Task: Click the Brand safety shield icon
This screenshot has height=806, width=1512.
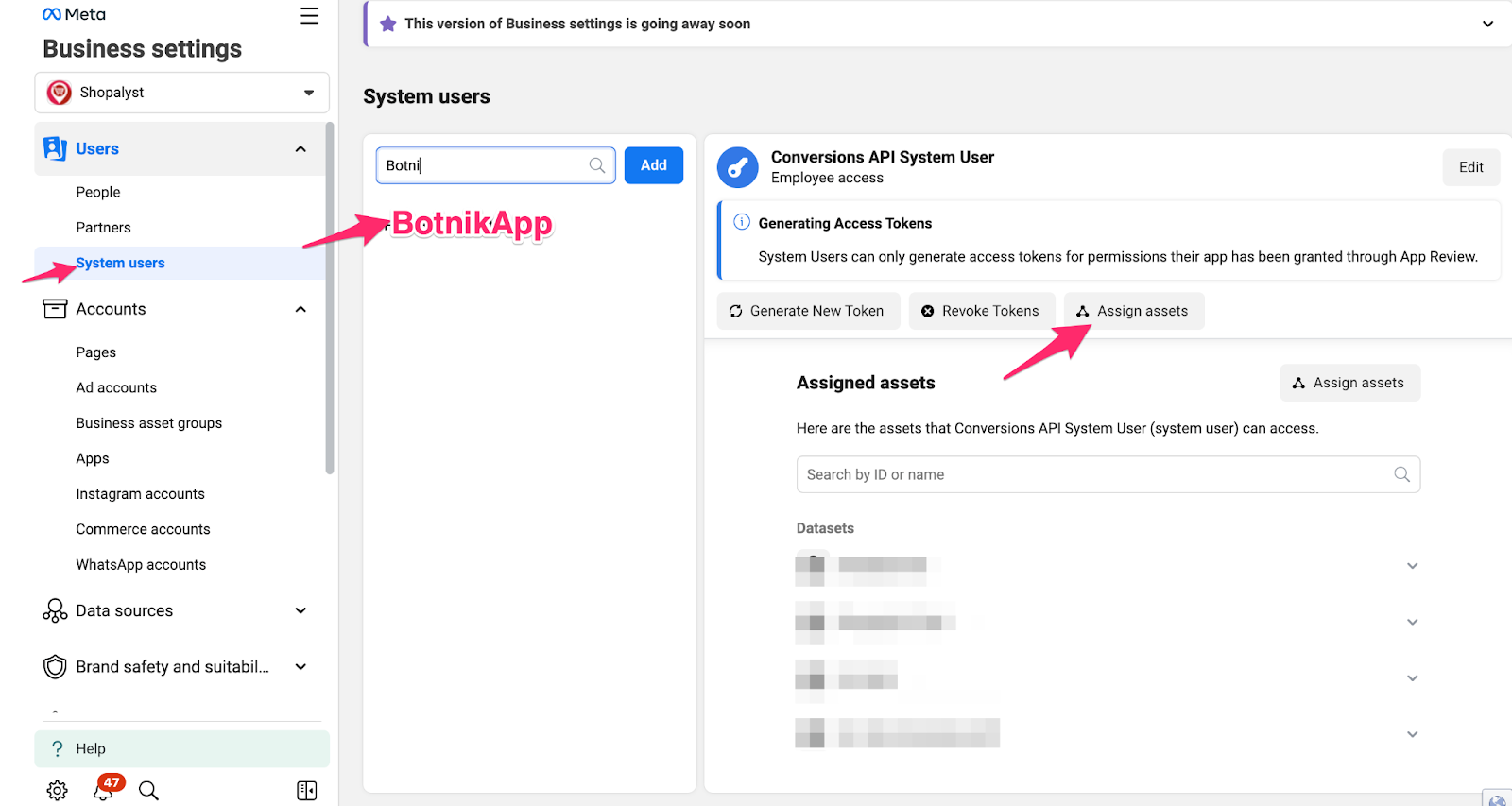Action: [x=55, y=667]
